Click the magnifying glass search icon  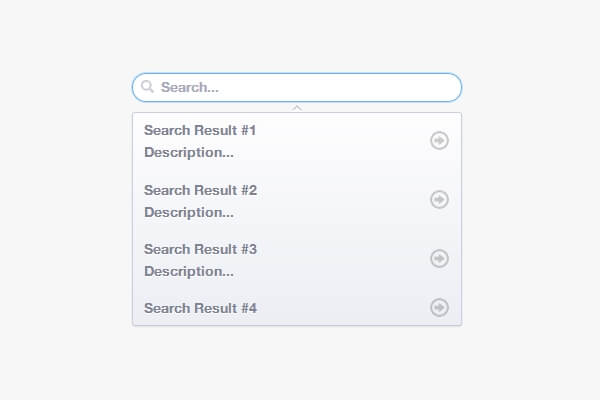(x=148, y=87)
